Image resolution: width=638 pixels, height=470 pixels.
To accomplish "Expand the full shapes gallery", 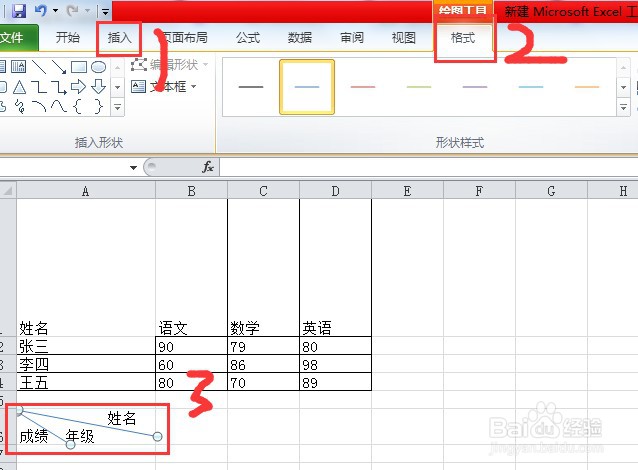I will [117, 107].
